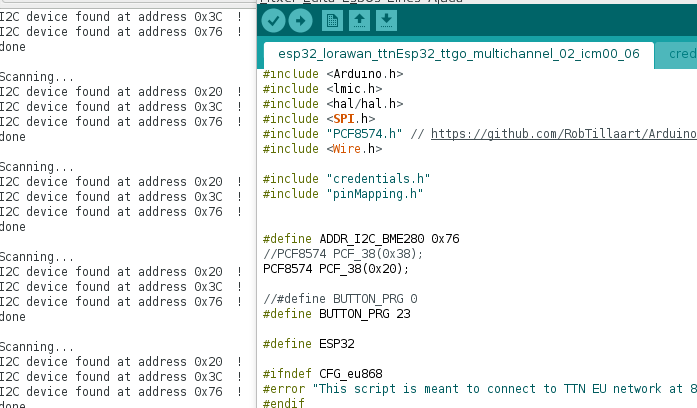
Task: Click the PCF8574 PCF_38(0x20); line
Action: point(336,269)
